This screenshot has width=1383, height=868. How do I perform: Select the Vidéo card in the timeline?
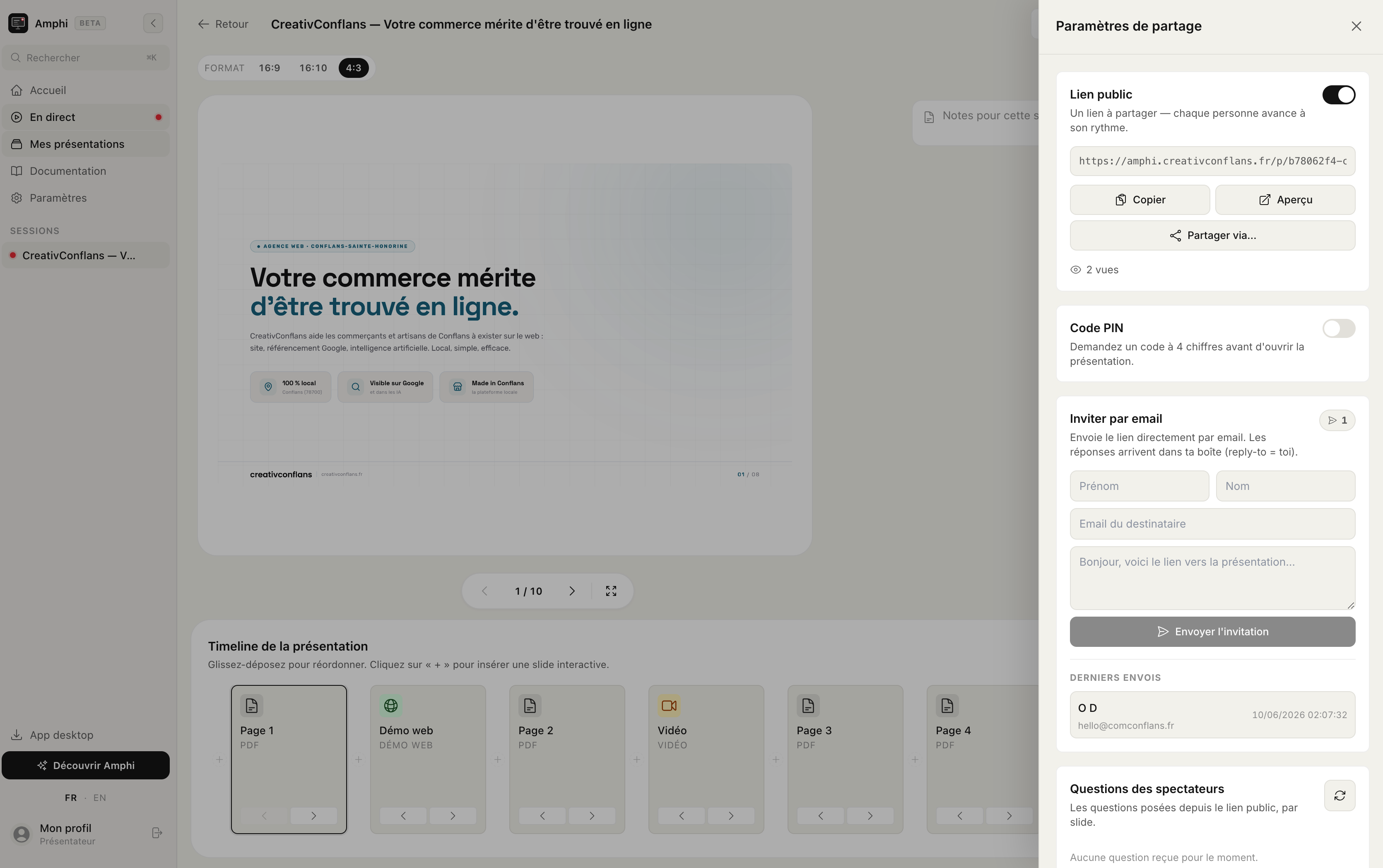(706, 759)
